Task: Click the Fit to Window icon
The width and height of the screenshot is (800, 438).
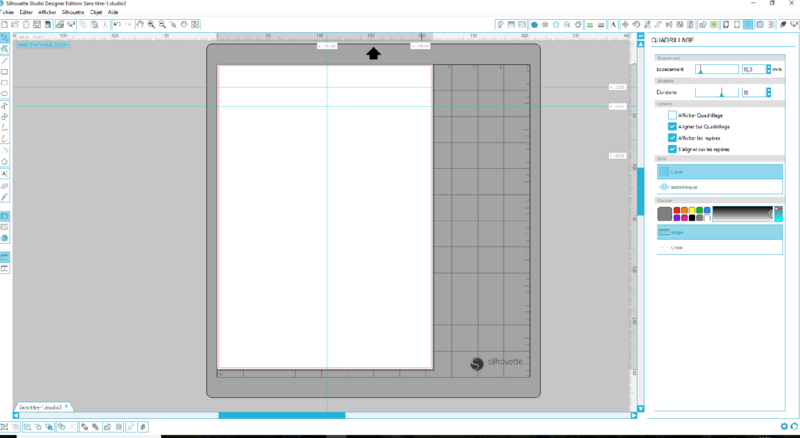Action: [x=195, y=25]
